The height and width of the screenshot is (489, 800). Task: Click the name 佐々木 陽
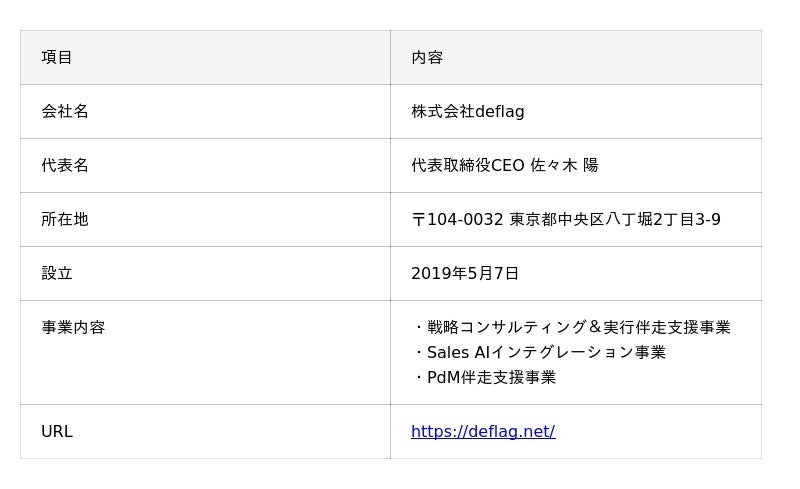tap(564, 165)
